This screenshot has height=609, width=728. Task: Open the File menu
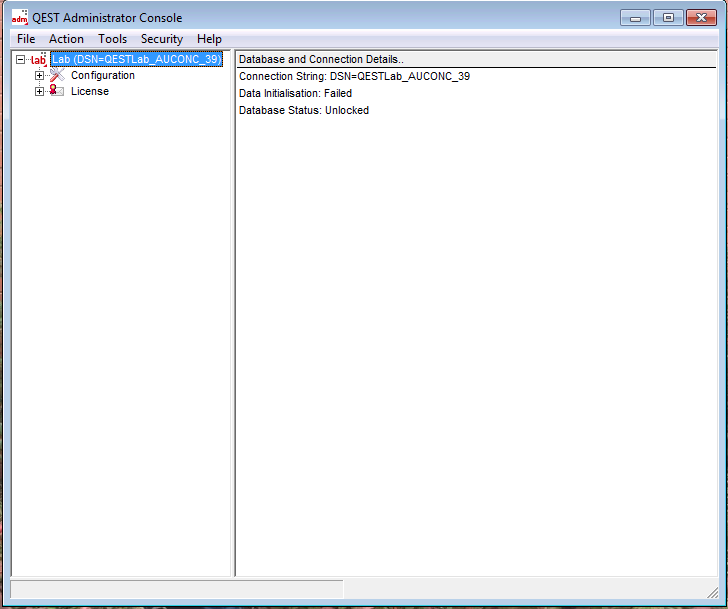click(x=26, y=39)
